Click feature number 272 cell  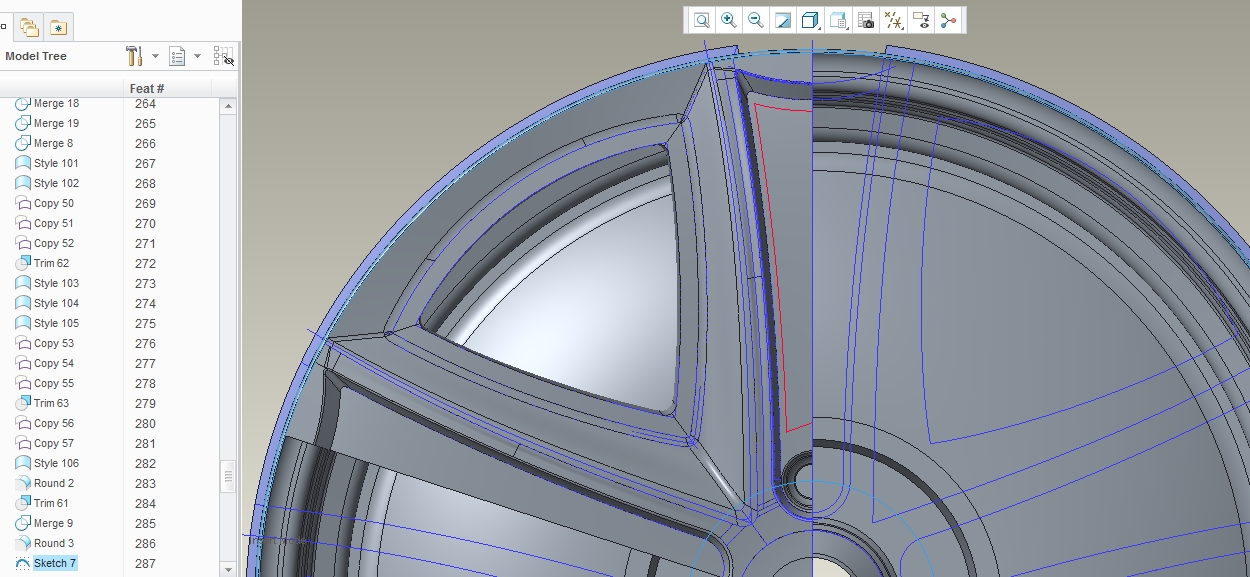[145, 263]
